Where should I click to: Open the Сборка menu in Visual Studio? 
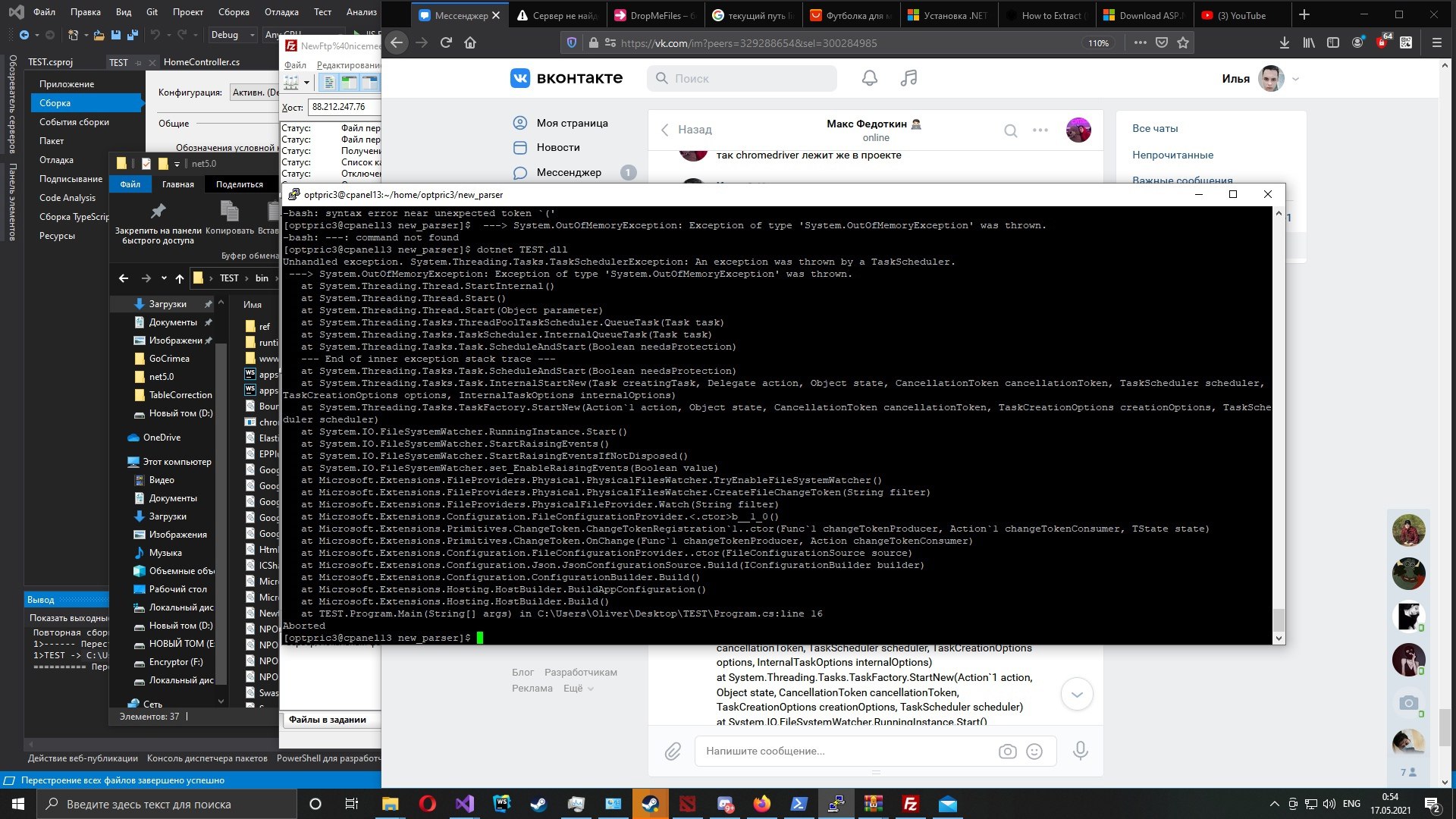[234, 12]
